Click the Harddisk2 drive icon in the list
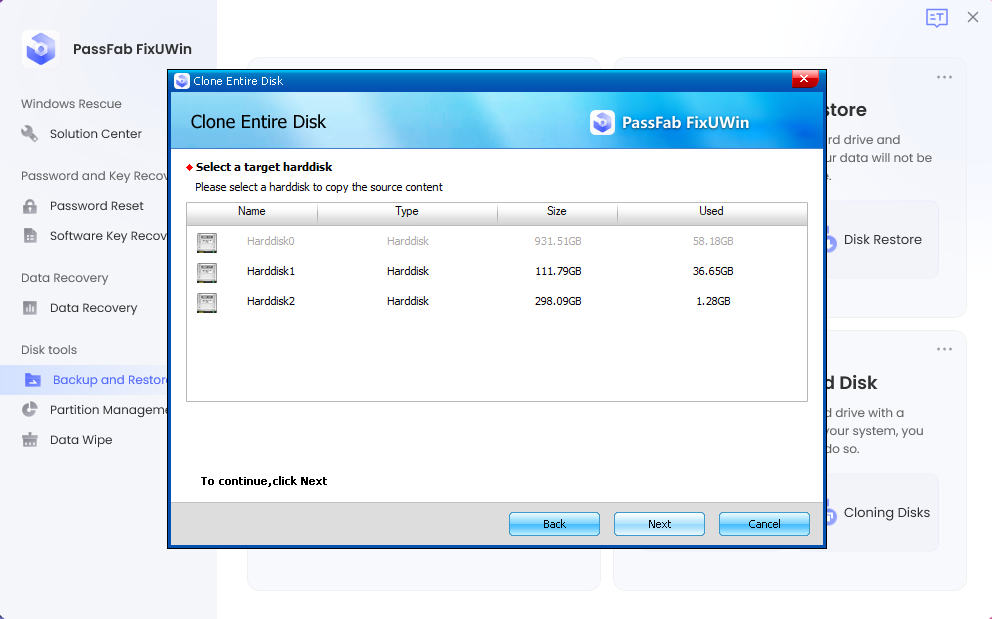This screenshot has height=619, width=992. tap(207, 302)
